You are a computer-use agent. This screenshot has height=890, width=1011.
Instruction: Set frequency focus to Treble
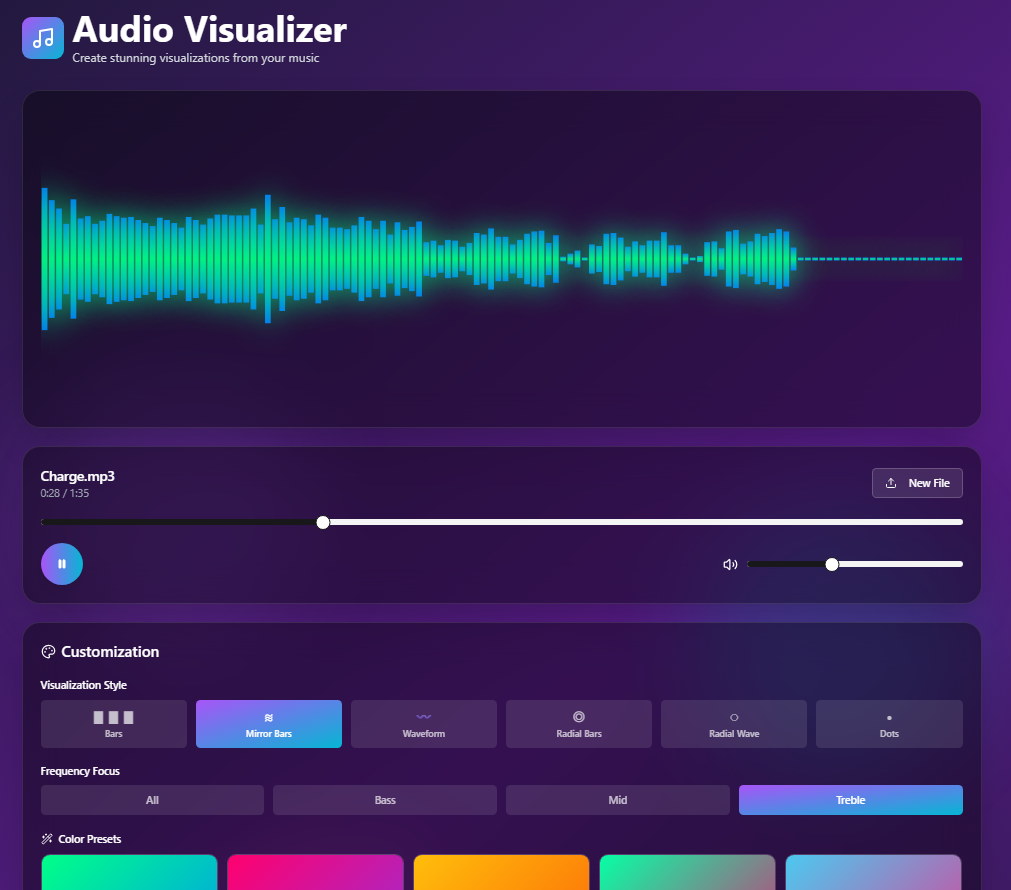click(850, 800)
